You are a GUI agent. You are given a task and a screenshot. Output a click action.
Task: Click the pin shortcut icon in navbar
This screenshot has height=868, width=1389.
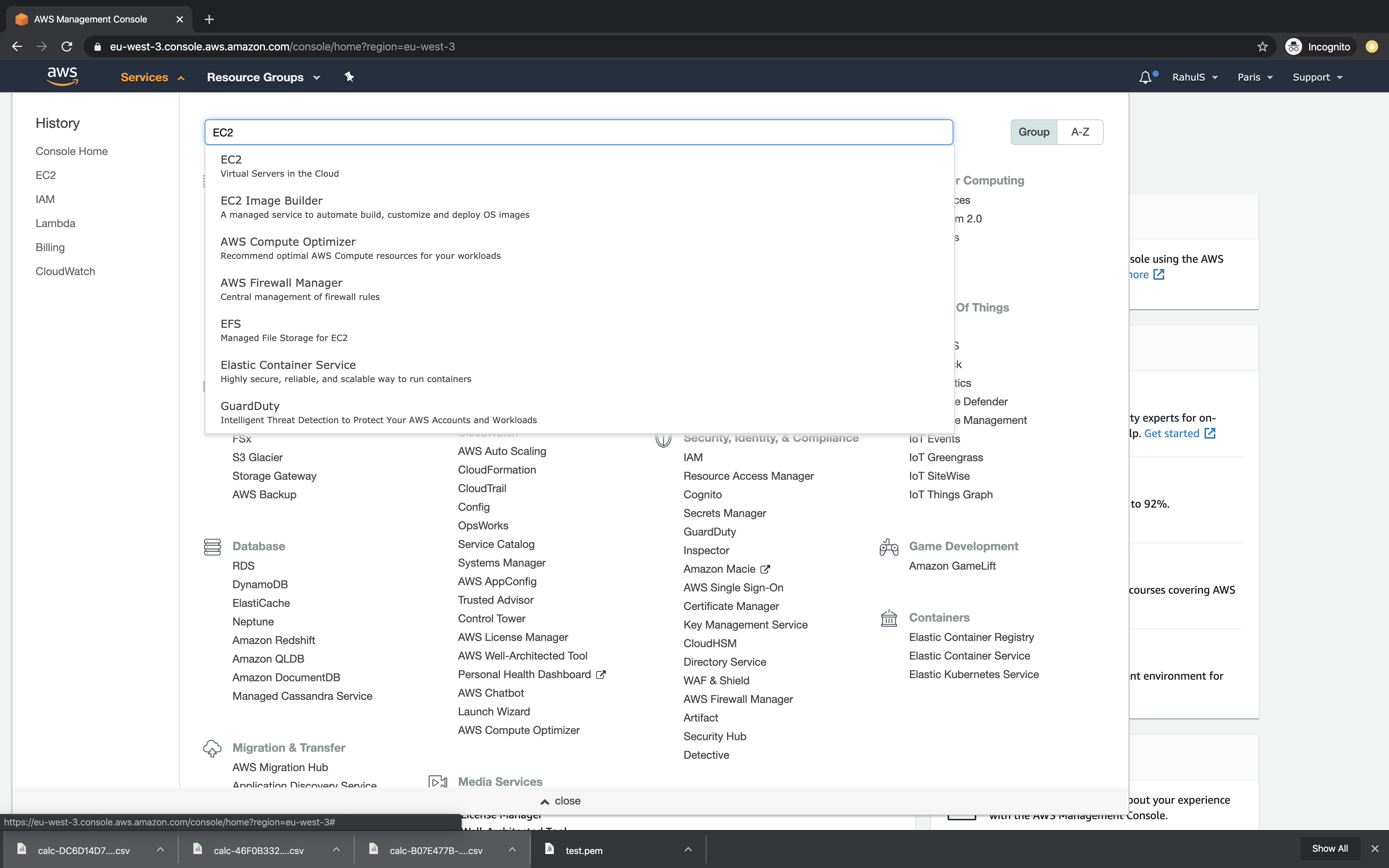coord(349,77)
